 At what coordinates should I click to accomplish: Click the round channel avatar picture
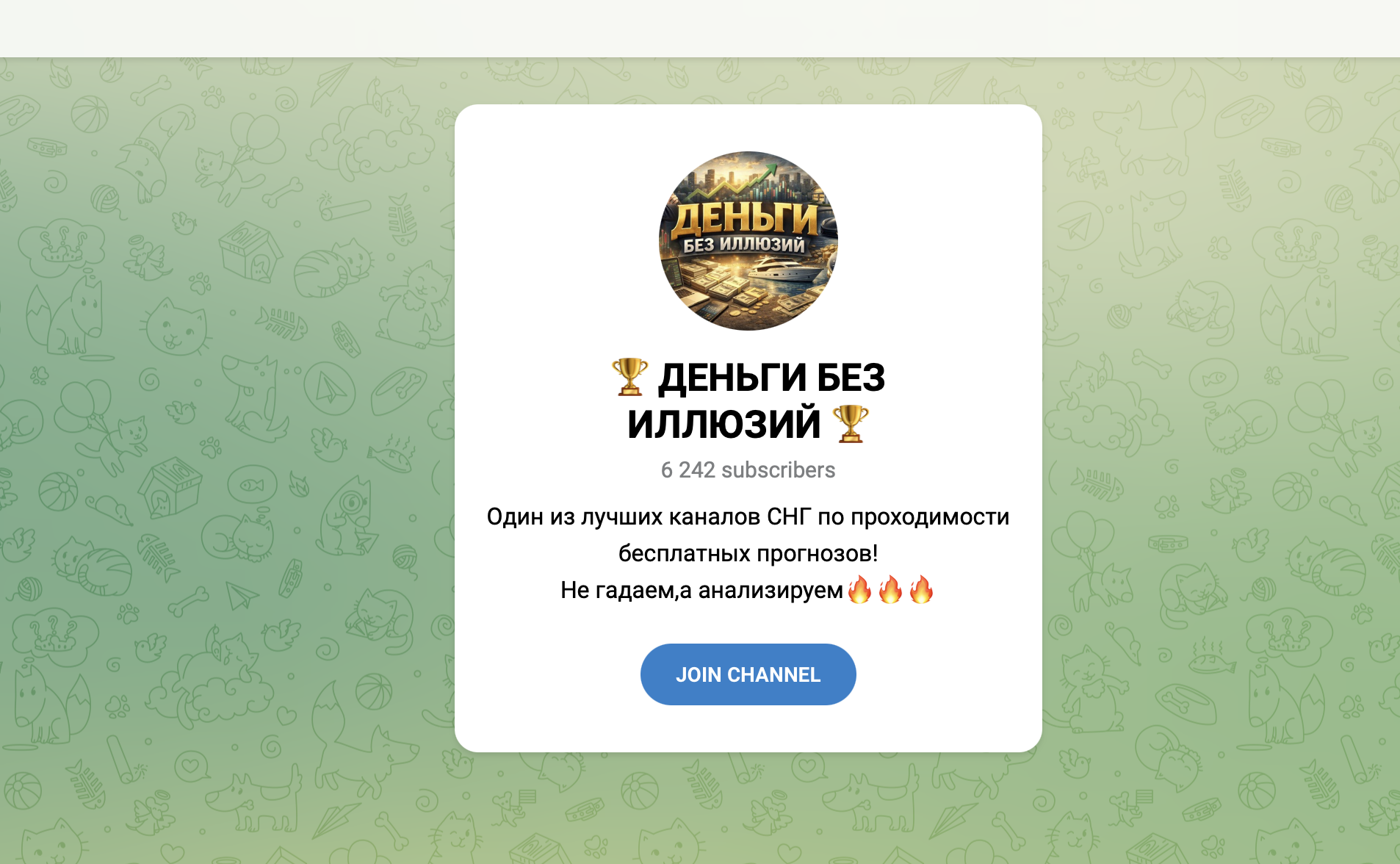coord(748,241)
